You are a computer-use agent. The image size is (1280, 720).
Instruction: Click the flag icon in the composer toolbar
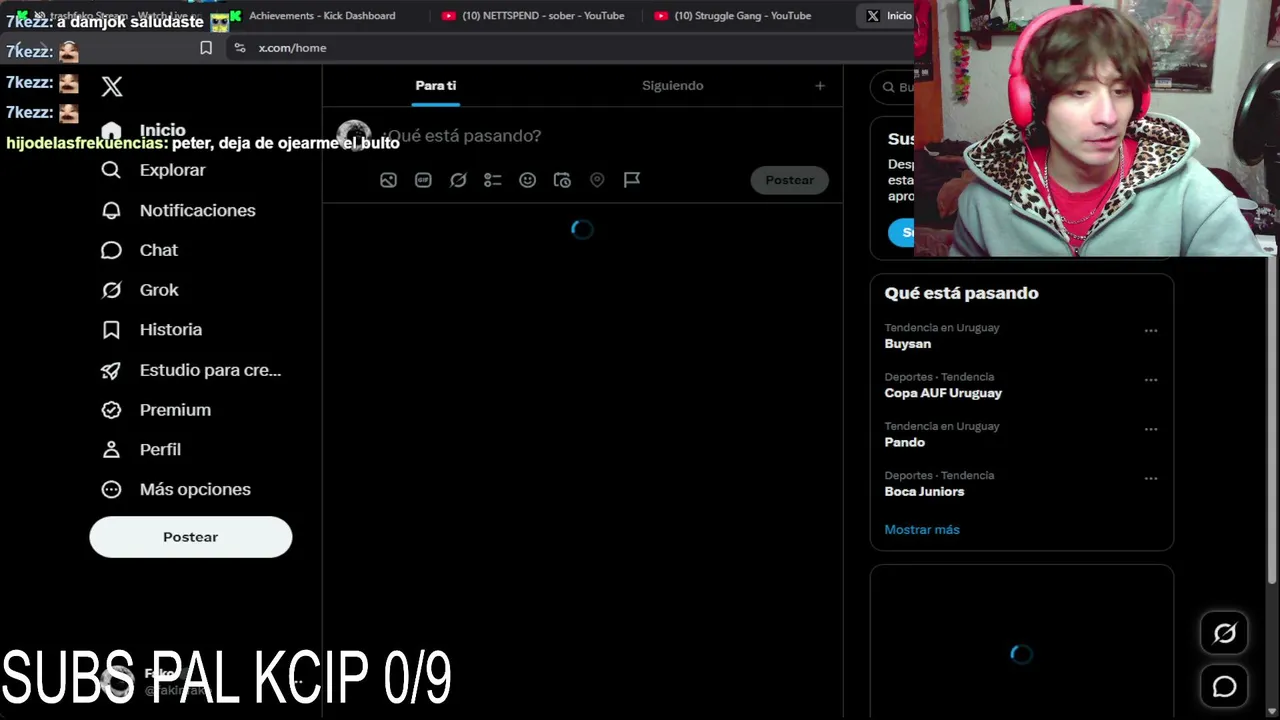[x=631, y=180]
